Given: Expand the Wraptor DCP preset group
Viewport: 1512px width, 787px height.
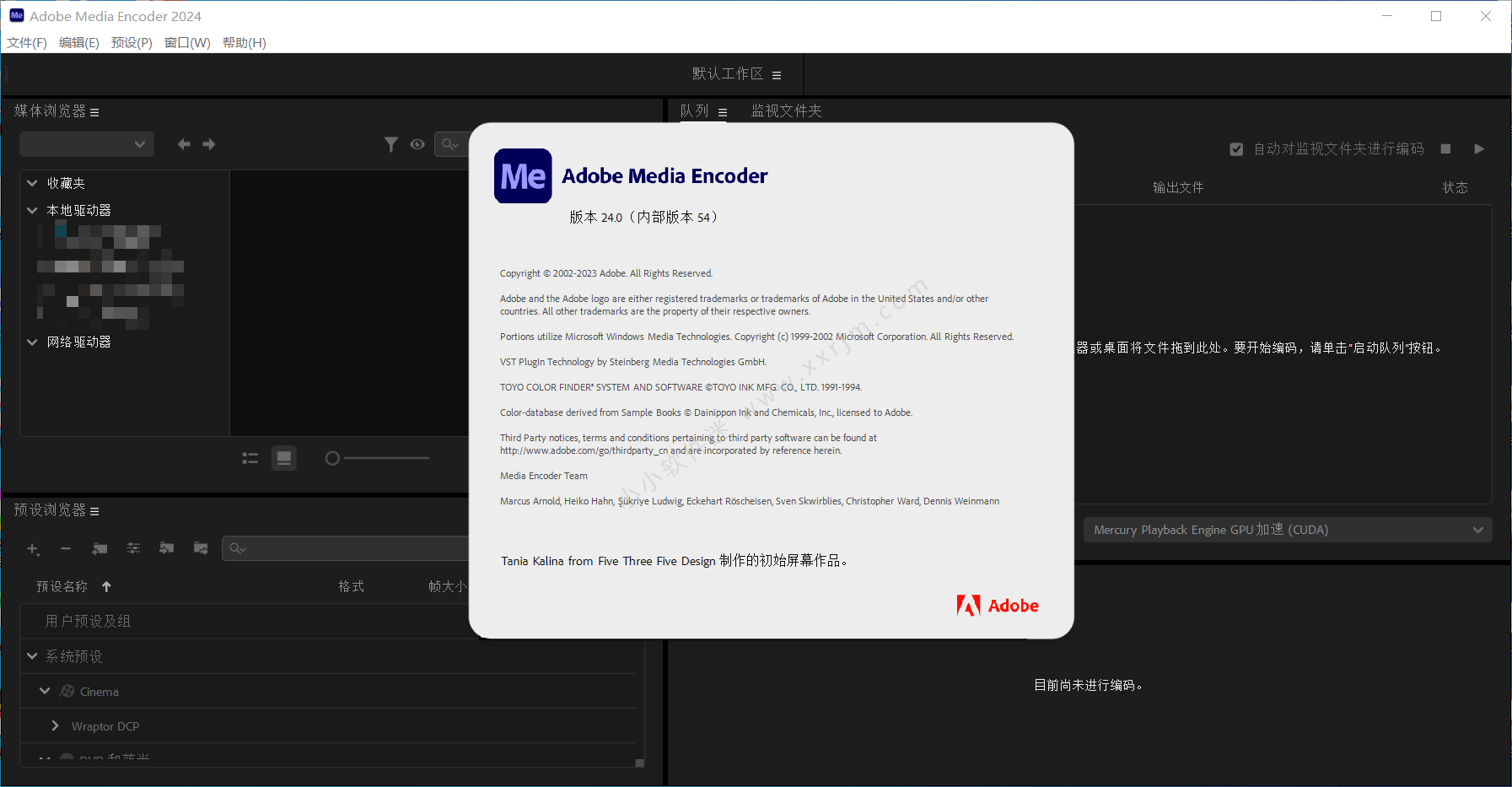Looking at the screenshot, I should pyautogui.click(x=56, y=726).
